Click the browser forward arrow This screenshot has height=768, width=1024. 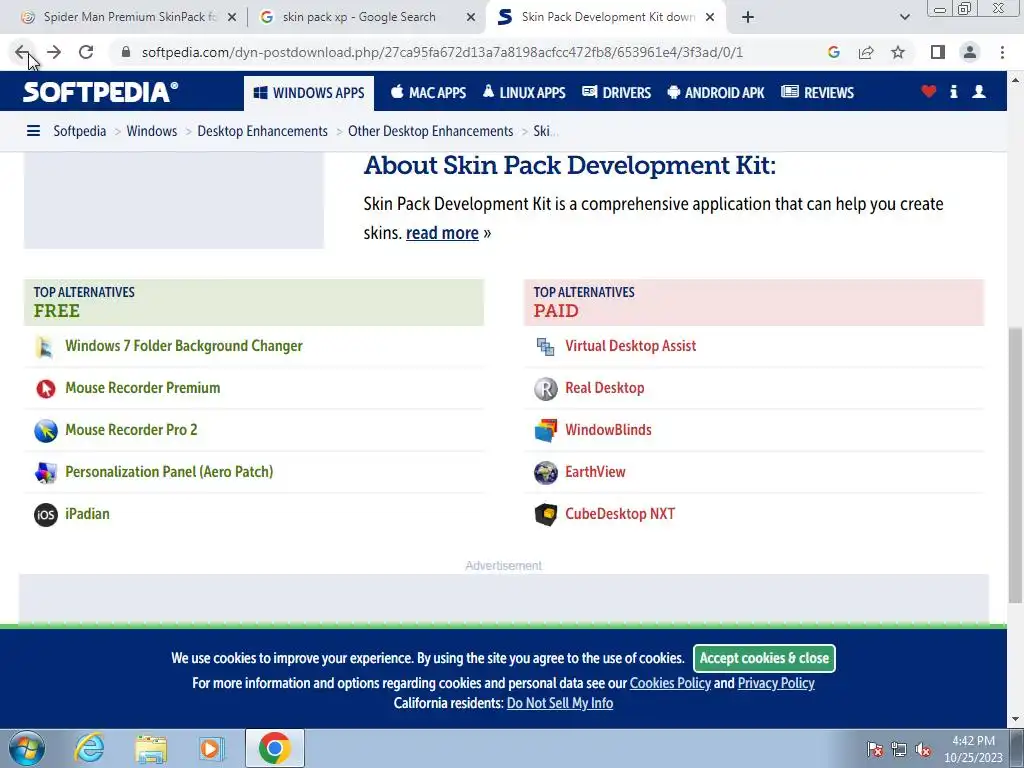point(54,52)
